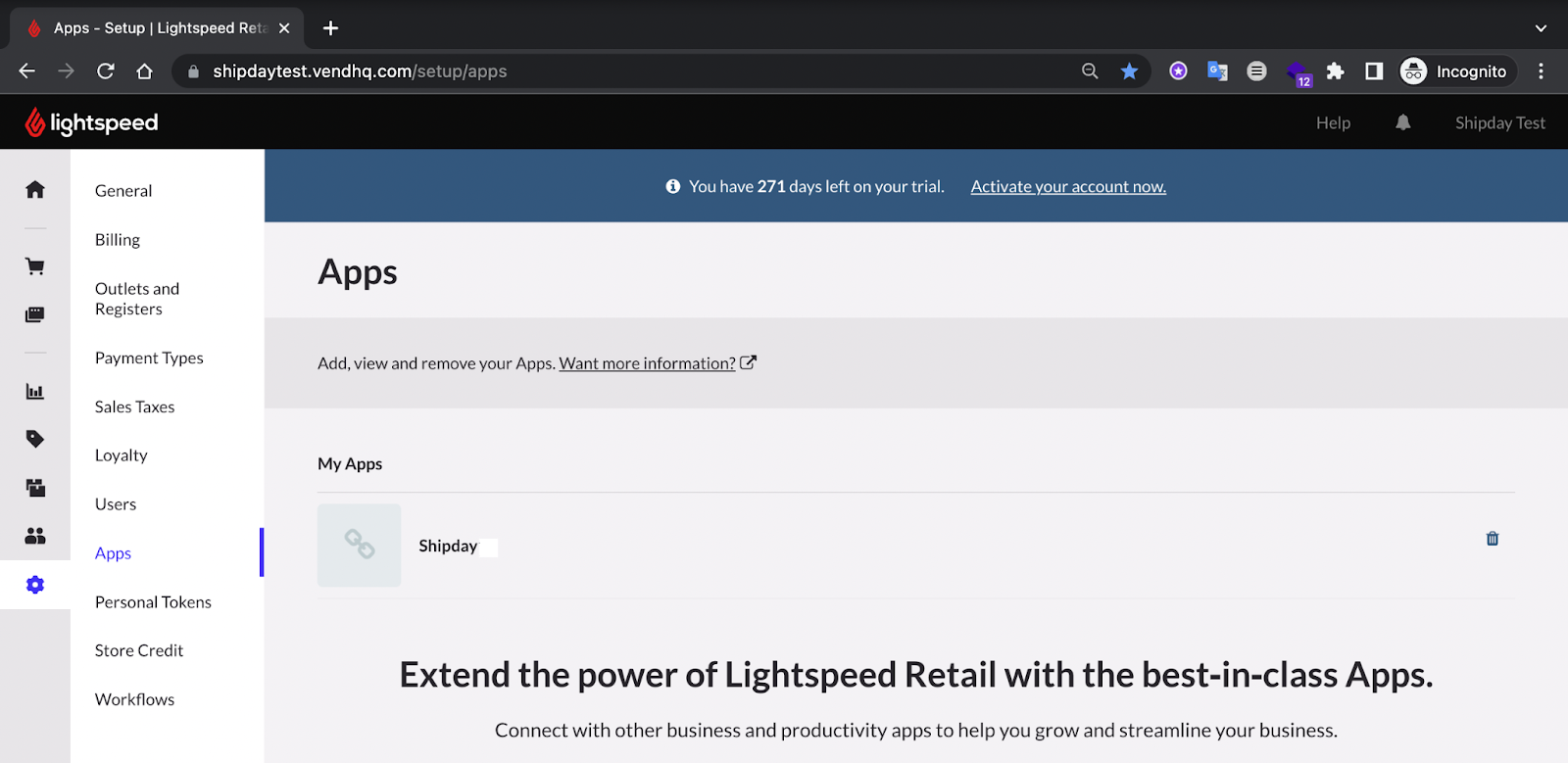Image resolution: width=1568 pixels, height=763 pixels.
Task: Click the trial info circle icon
Action: point(673,186)
